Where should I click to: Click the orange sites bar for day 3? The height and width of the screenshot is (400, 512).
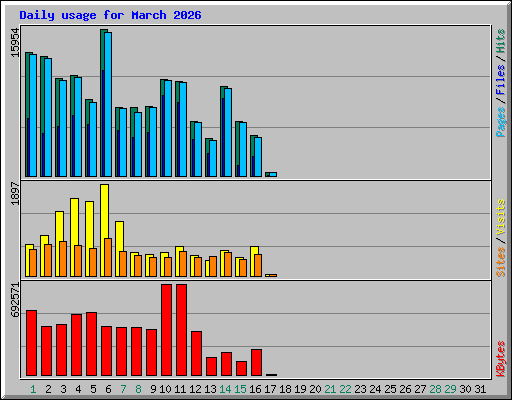tap(63, 259)
